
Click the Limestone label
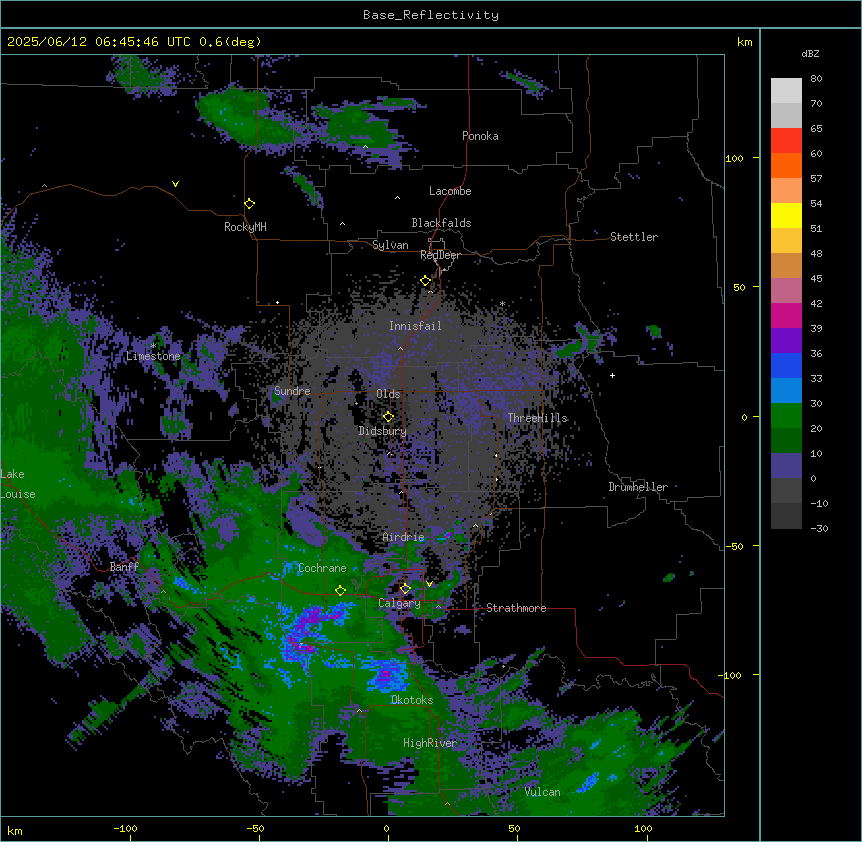pyautogui.click(x=153, y=356)
